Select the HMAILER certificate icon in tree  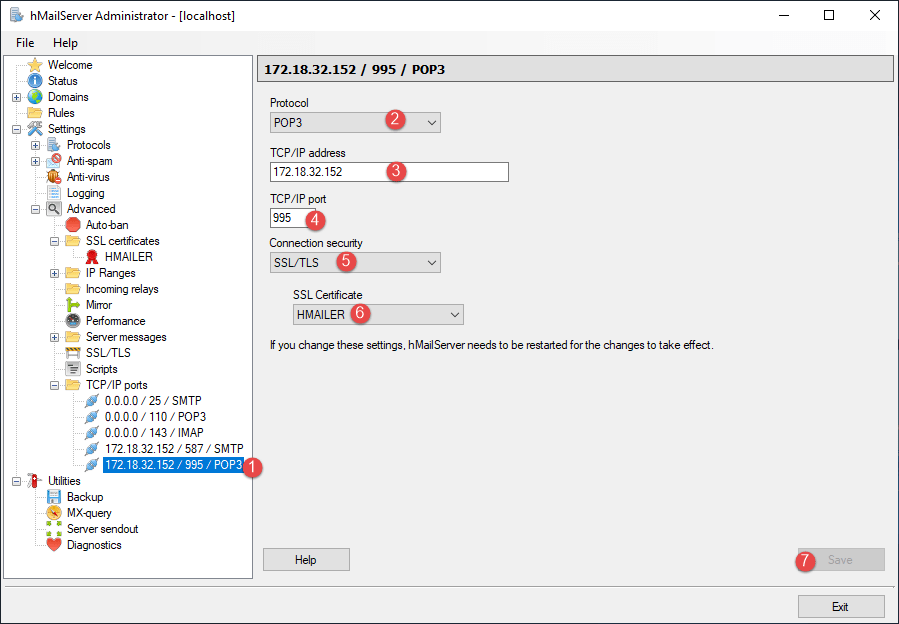click(92, 257)
